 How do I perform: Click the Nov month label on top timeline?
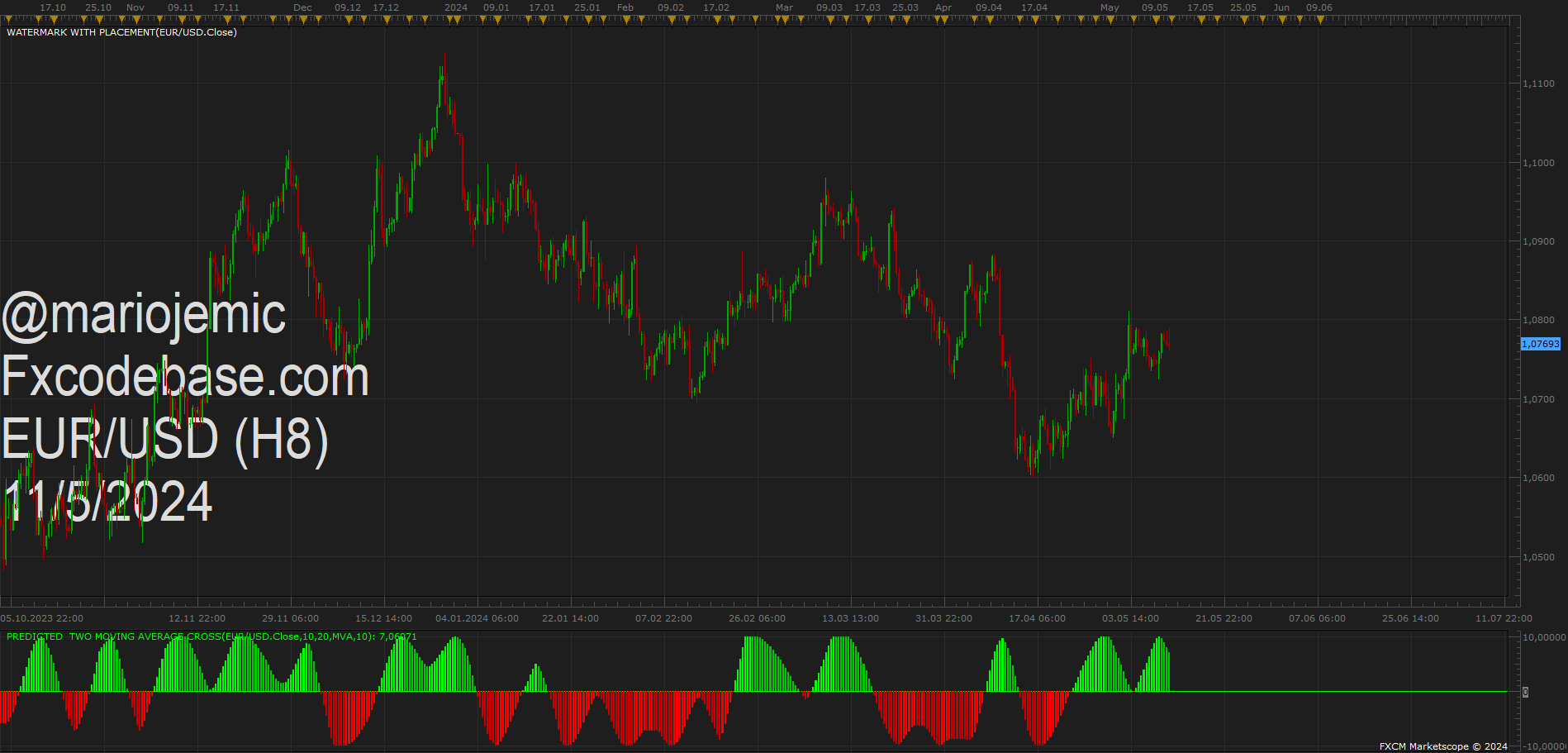click(x=135, y=7)
